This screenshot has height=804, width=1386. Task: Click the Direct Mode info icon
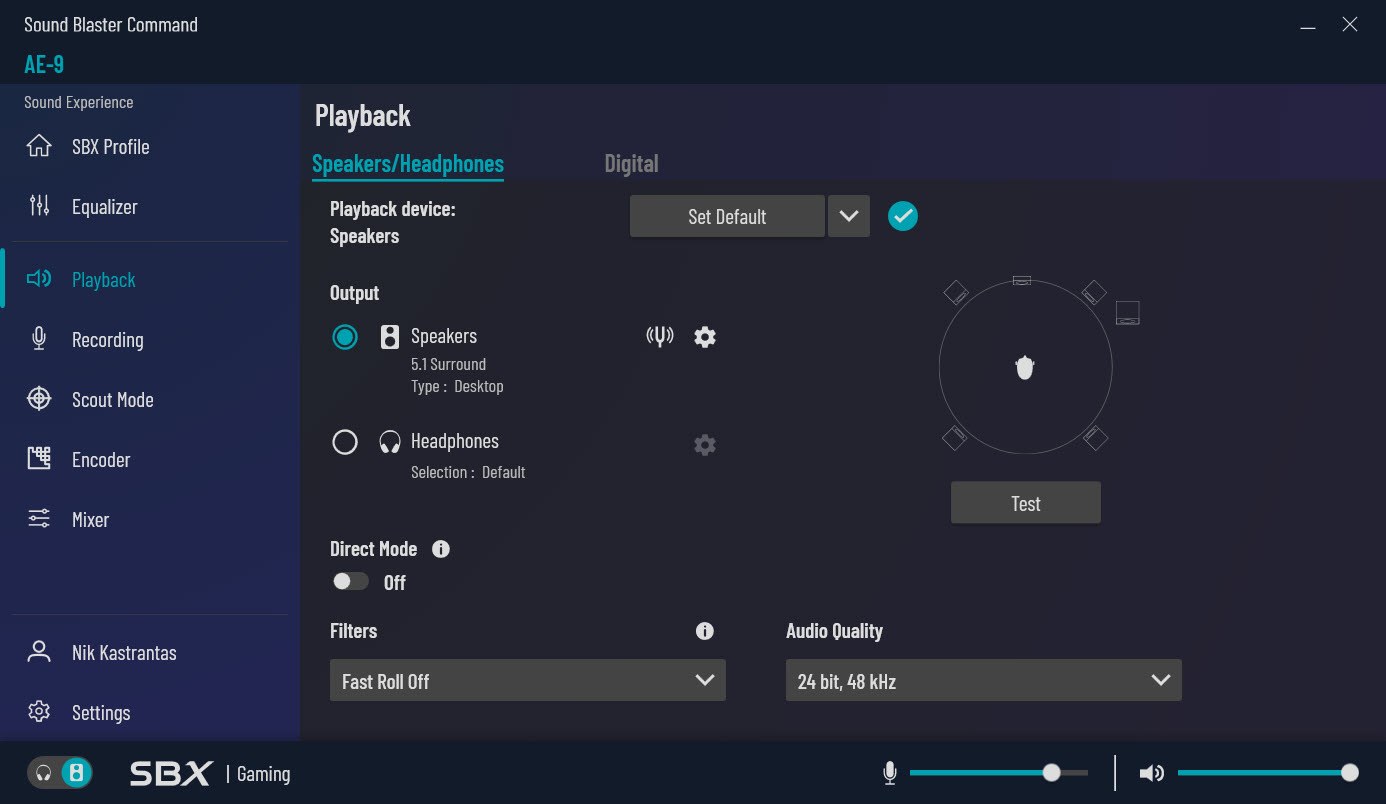441,549
